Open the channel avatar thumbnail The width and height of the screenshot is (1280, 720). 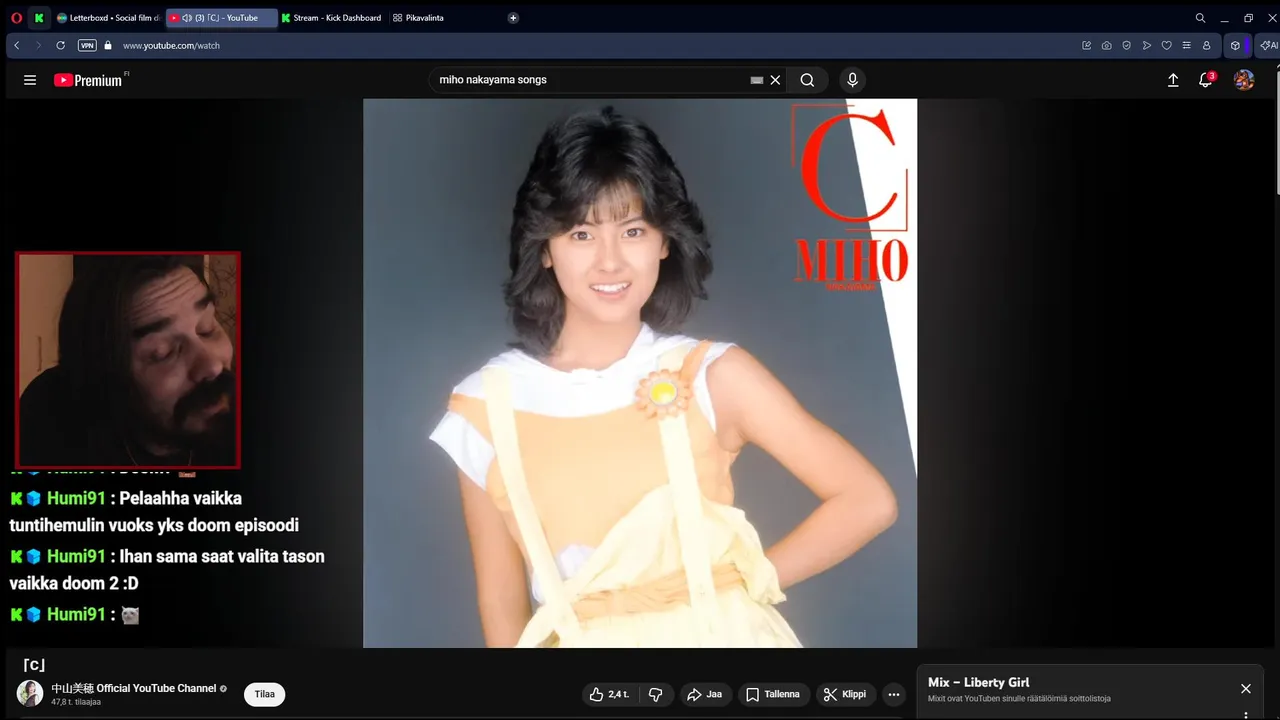click(x=30, y=693)
